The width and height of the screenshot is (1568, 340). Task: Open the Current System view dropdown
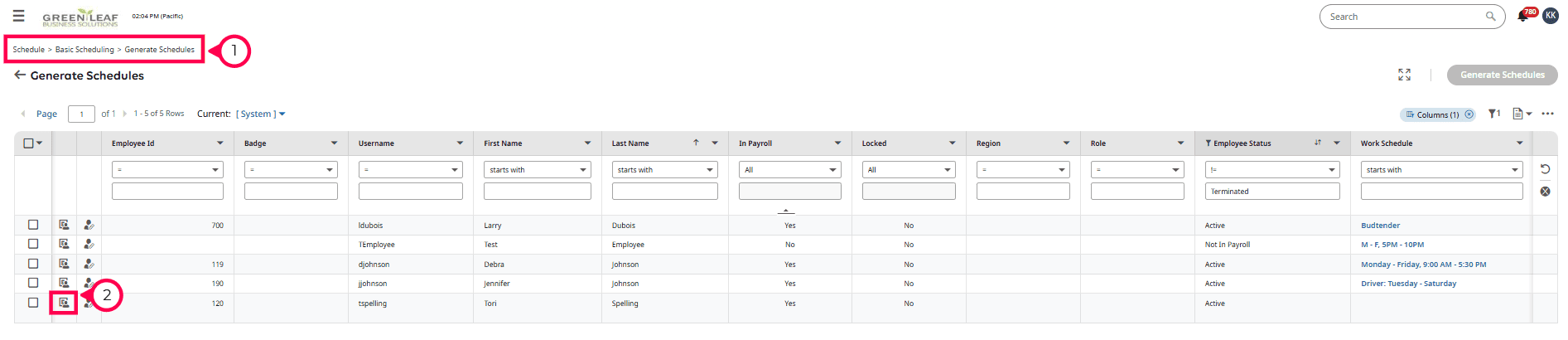pyautogui.click(x=260, y=114)
